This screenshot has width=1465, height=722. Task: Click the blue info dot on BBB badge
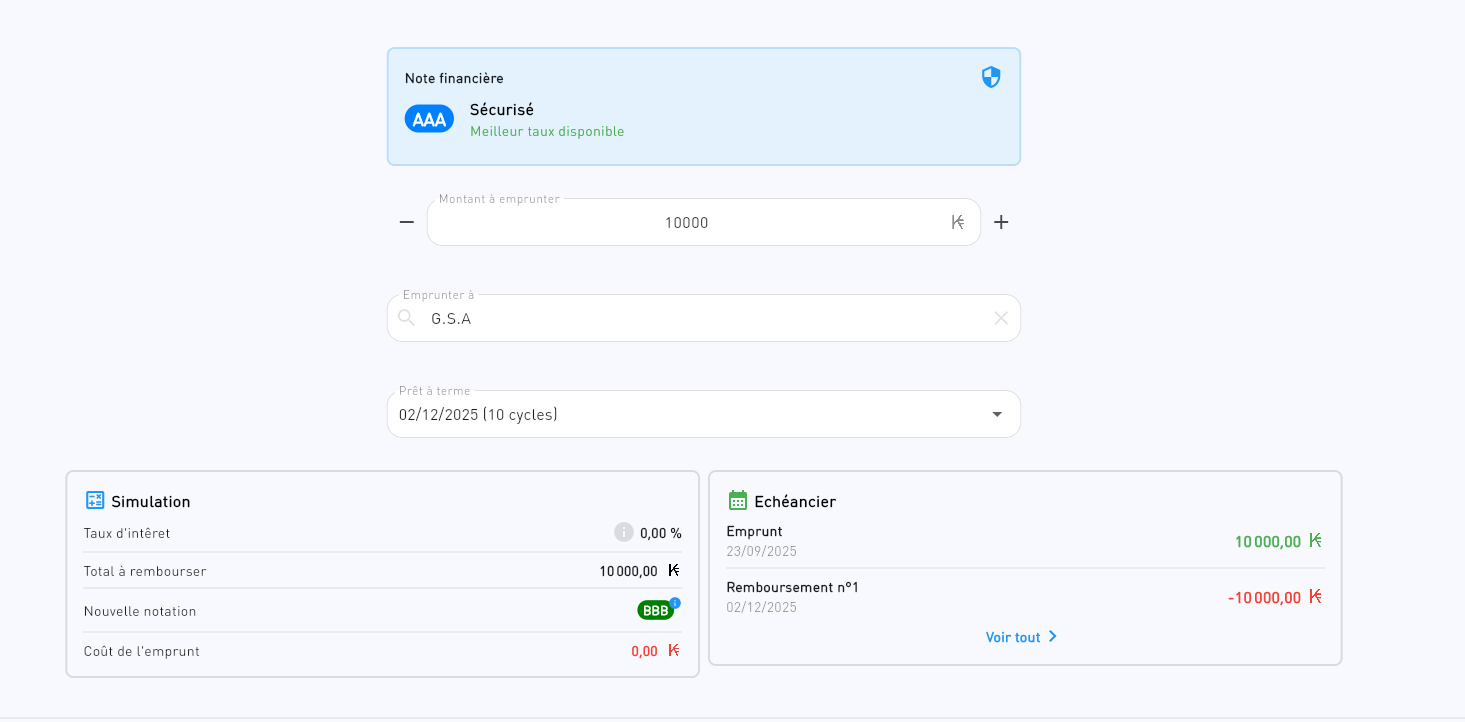(675, 603)
